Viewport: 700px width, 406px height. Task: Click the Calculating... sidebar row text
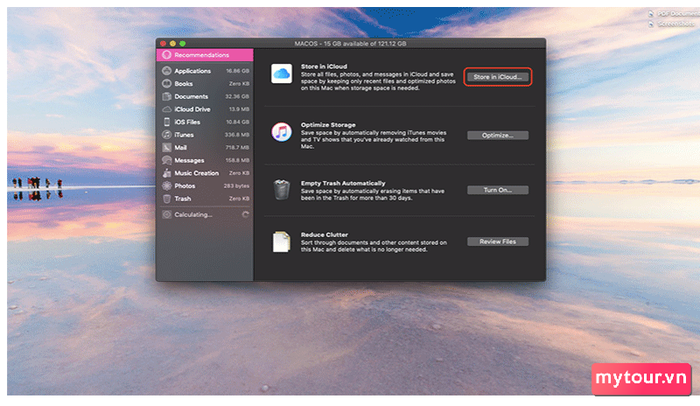(x=193, y=214)
